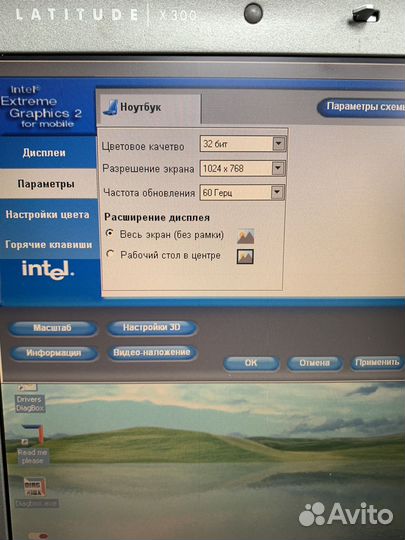This screenshot has height=540, width=405.
Task: Click the Применить button
Action: 377,363
